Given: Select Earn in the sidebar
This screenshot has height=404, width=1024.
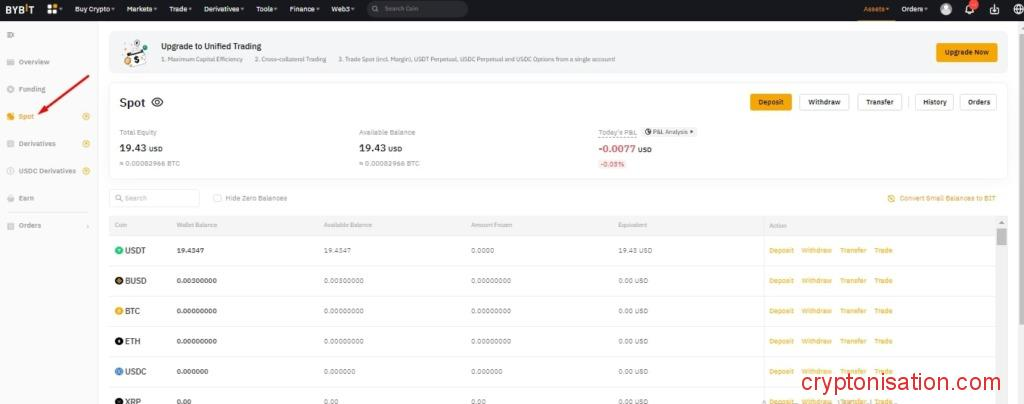Looking at the screenshot, I should [26, 198].
